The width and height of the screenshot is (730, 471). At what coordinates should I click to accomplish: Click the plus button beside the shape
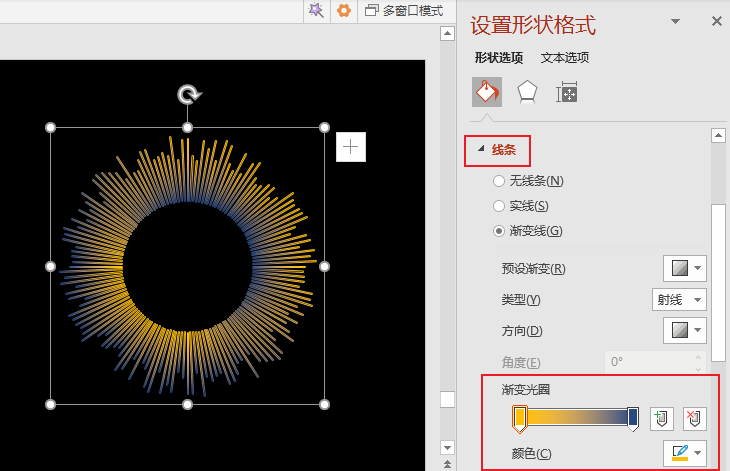coord(351,147)
